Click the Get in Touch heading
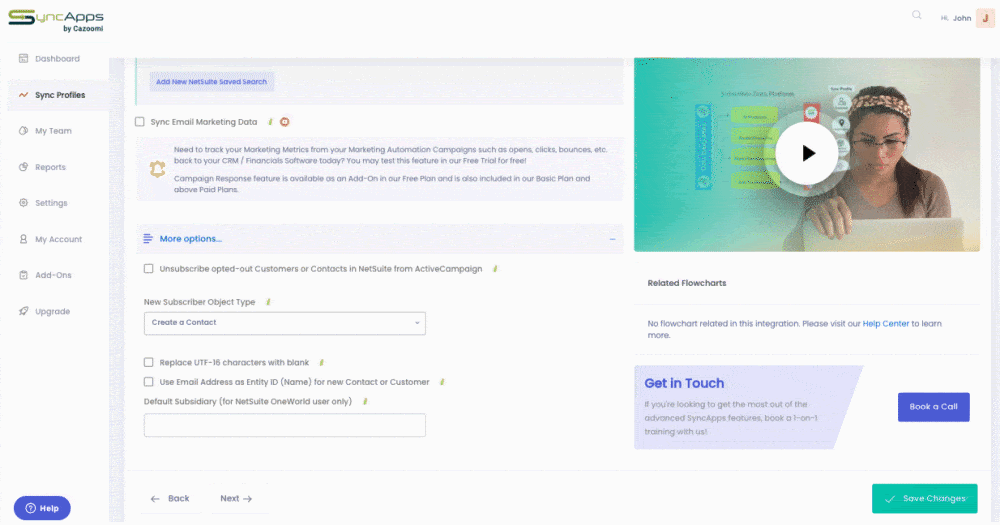 point(684,383)
